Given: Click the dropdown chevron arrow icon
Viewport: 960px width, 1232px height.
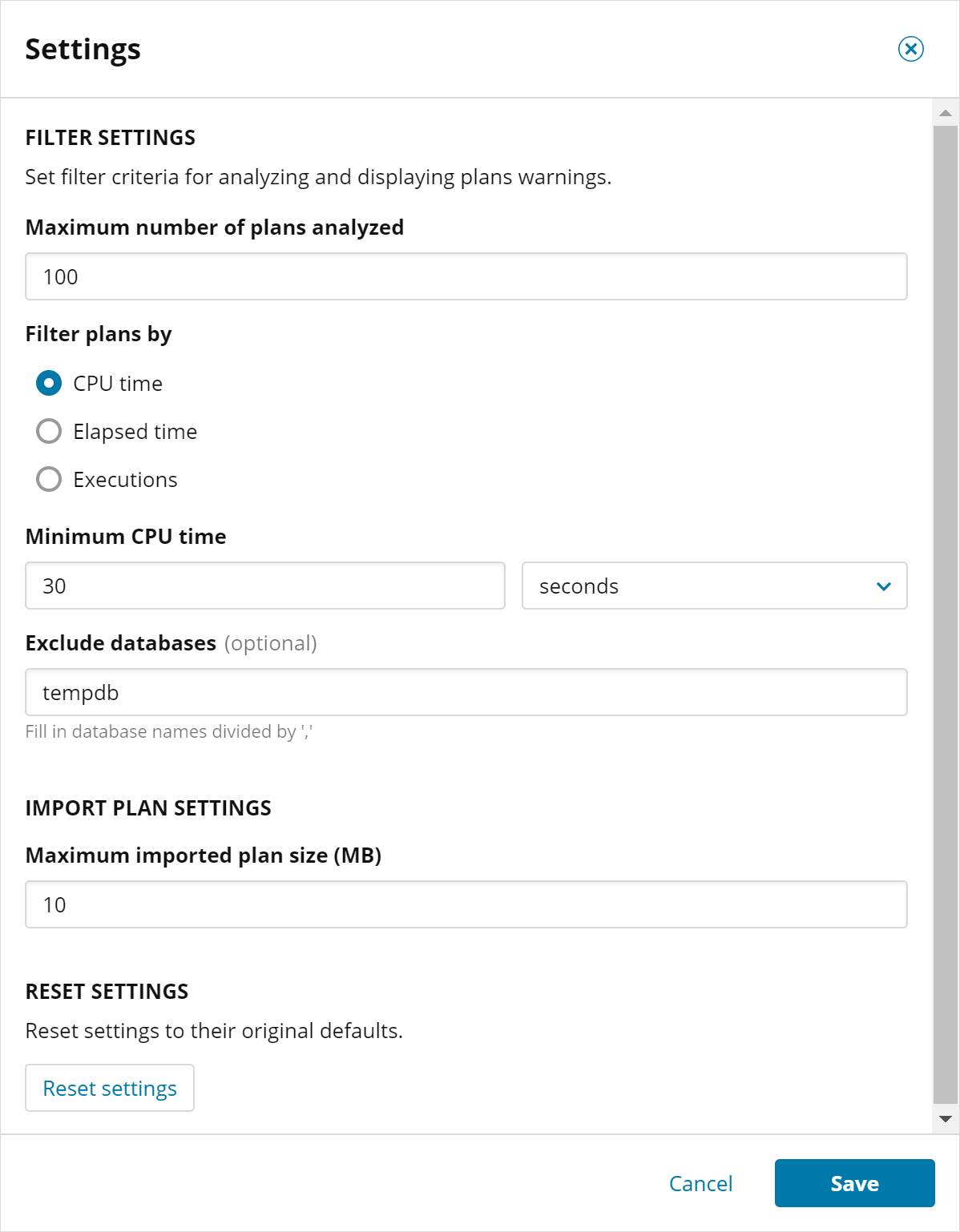Looking at the screenshot, I should click(884, 586).
